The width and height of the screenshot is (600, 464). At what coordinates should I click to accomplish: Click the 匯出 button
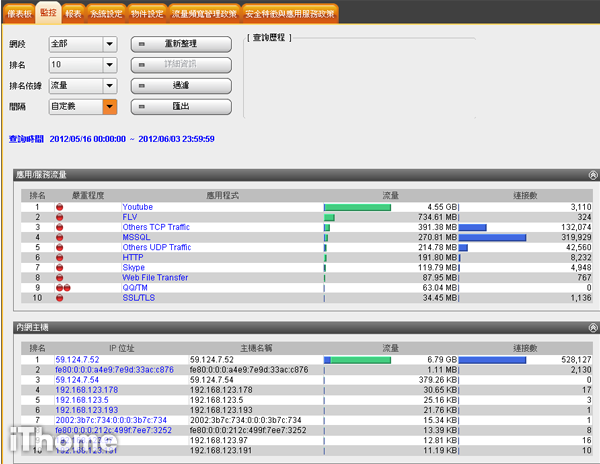(181, 106)
